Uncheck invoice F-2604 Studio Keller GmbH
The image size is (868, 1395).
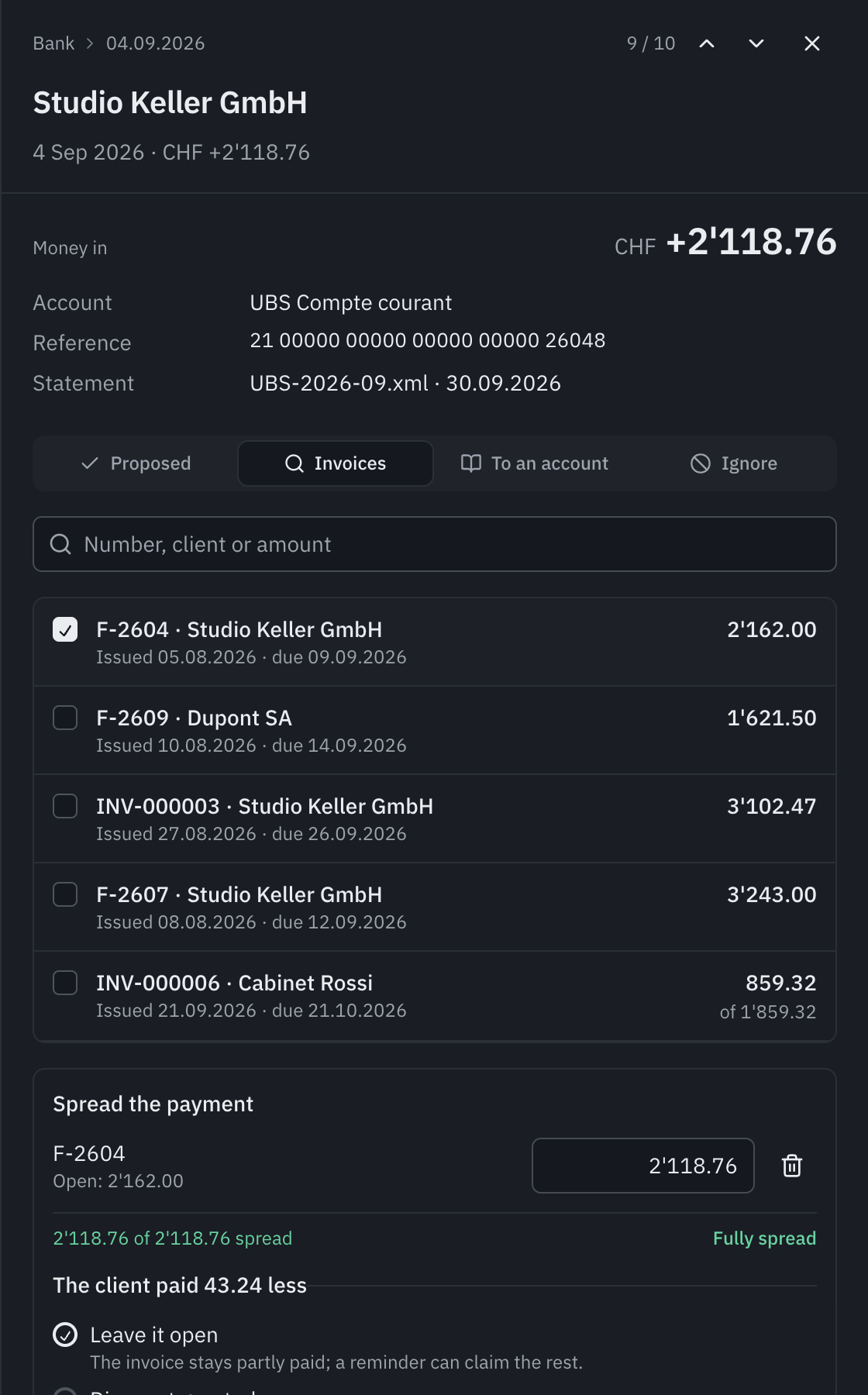pyautogui.click(x=65, y=629)
